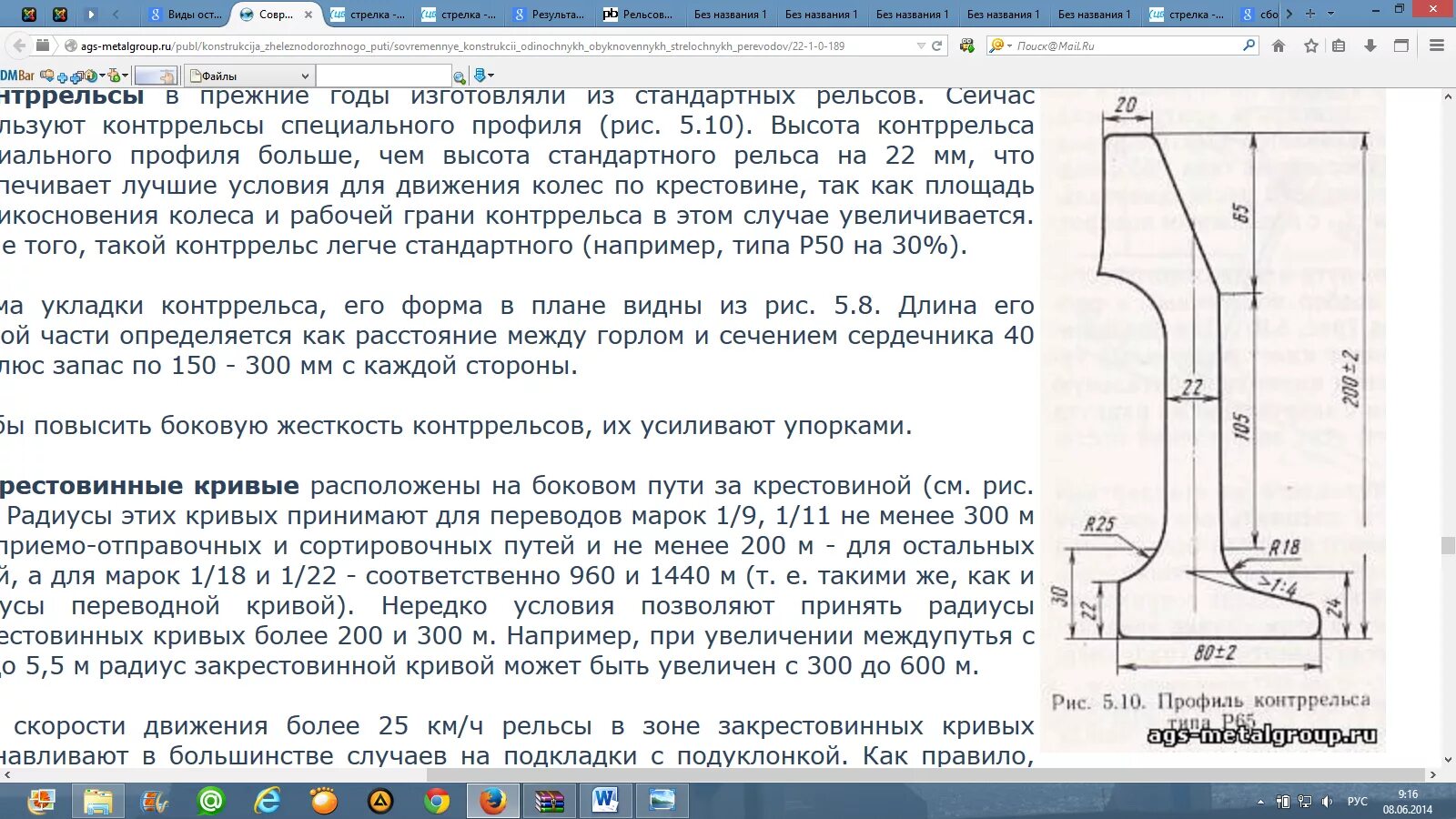Expand the URL history dropdown arrow
The height and width of the screenshot is (819, 1456).
(921, 45)
